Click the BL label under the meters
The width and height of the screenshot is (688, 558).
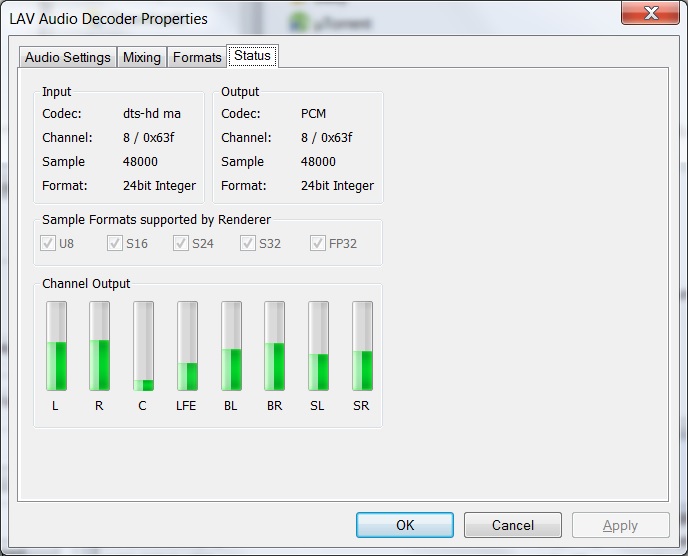point(230,406)
